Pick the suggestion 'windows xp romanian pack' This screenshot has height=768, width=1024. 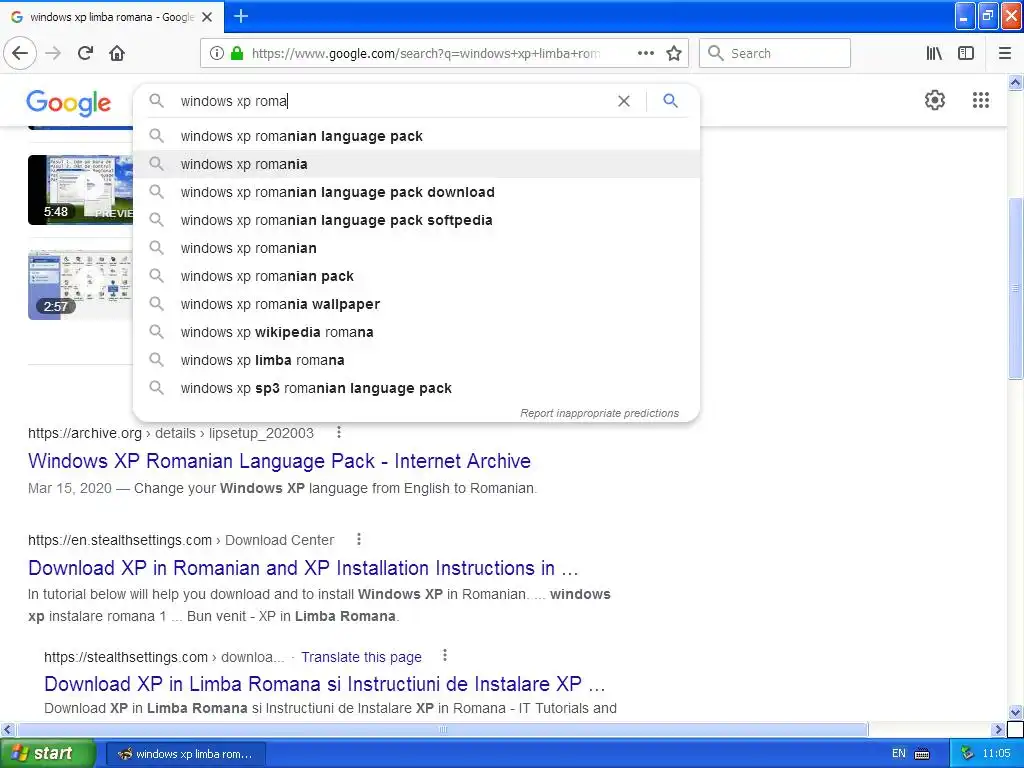point(416,276)
